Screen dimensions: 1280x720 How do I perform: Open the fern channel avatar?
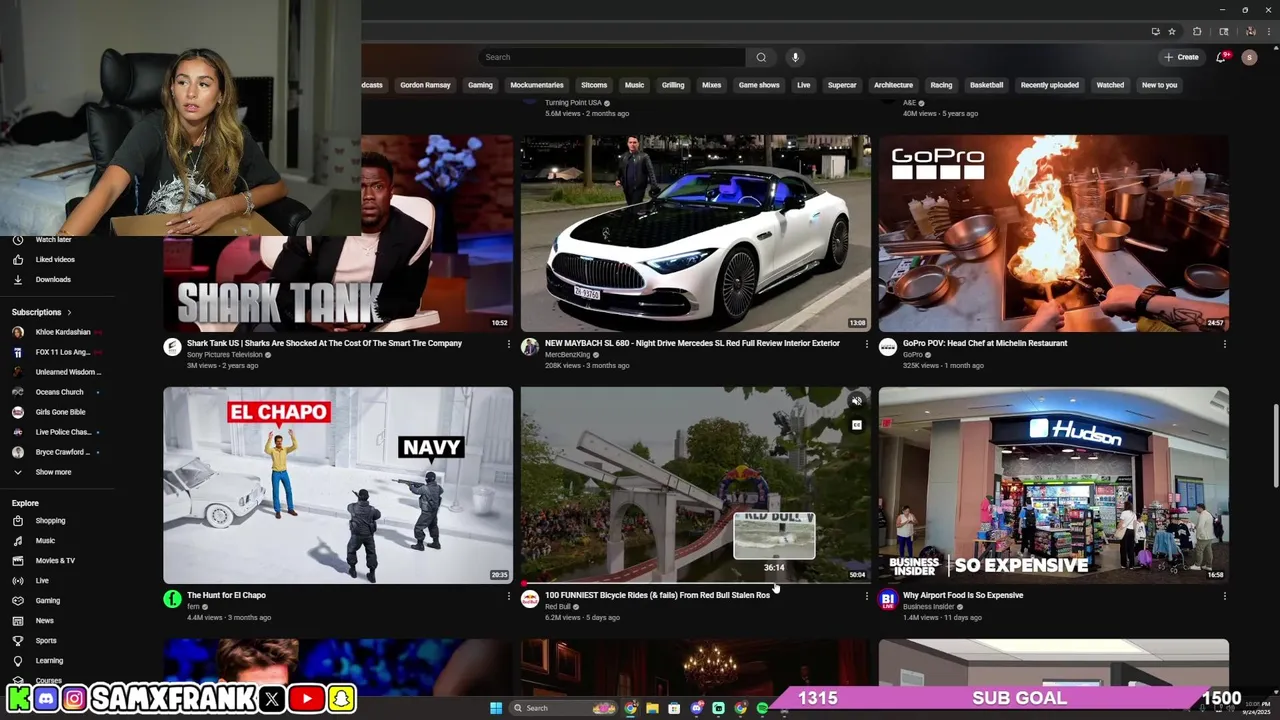coord(172,599)
